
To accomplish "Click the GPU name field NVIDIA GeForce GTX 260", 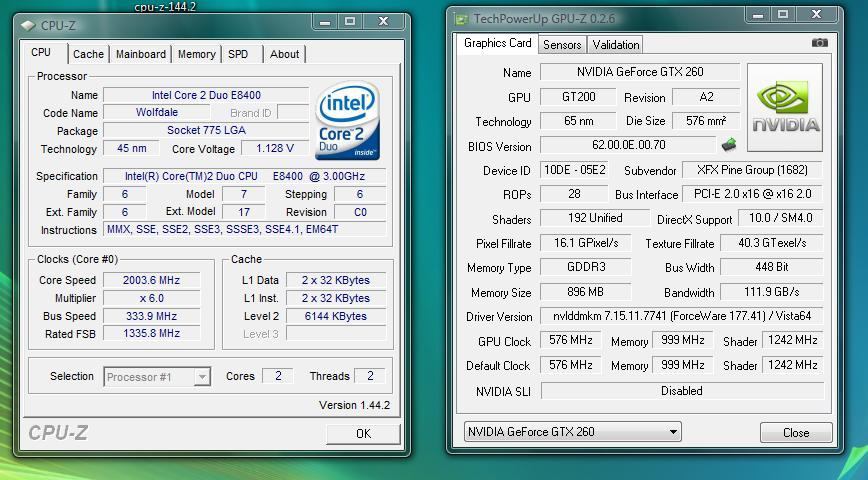I will 640,72.
